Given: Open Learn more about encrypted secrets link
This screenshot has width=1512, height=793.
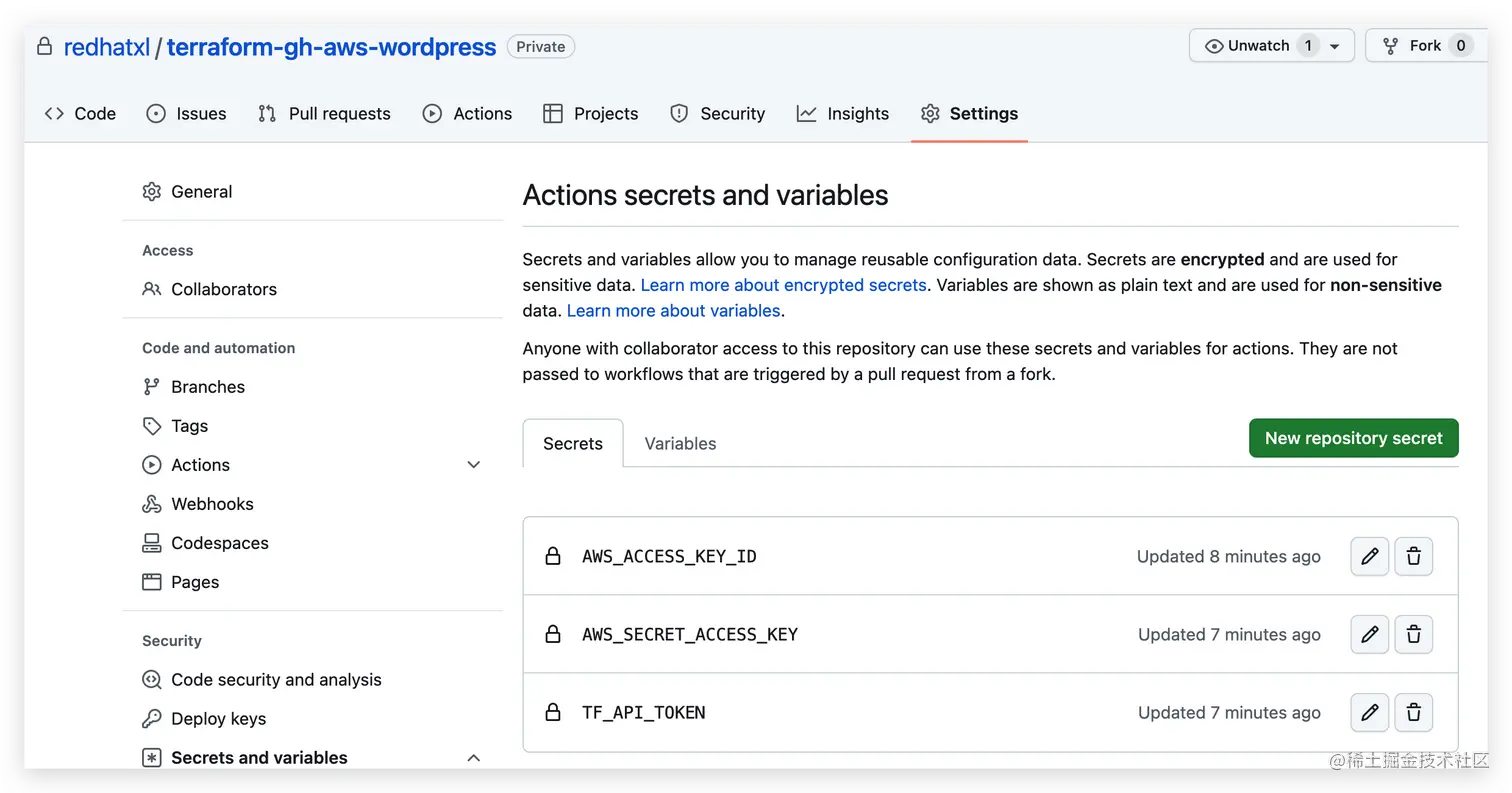Looking at the screenshot, I should (x=783, y=285).
